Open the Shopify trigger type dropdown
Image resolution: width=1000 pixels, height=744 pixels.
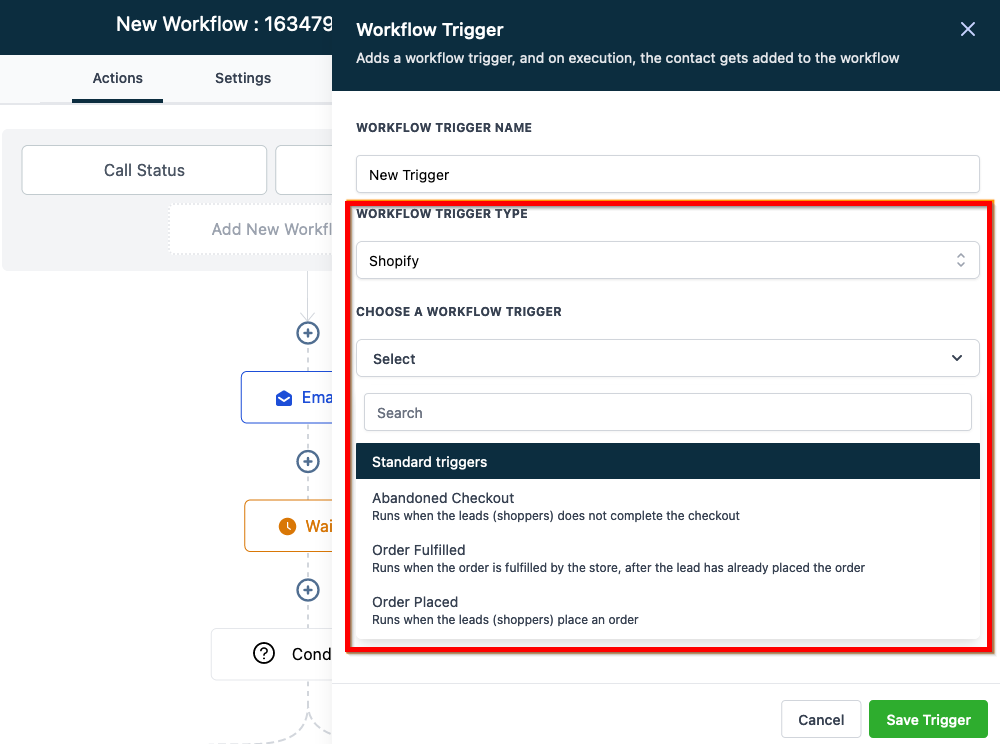tap(667, 261)
